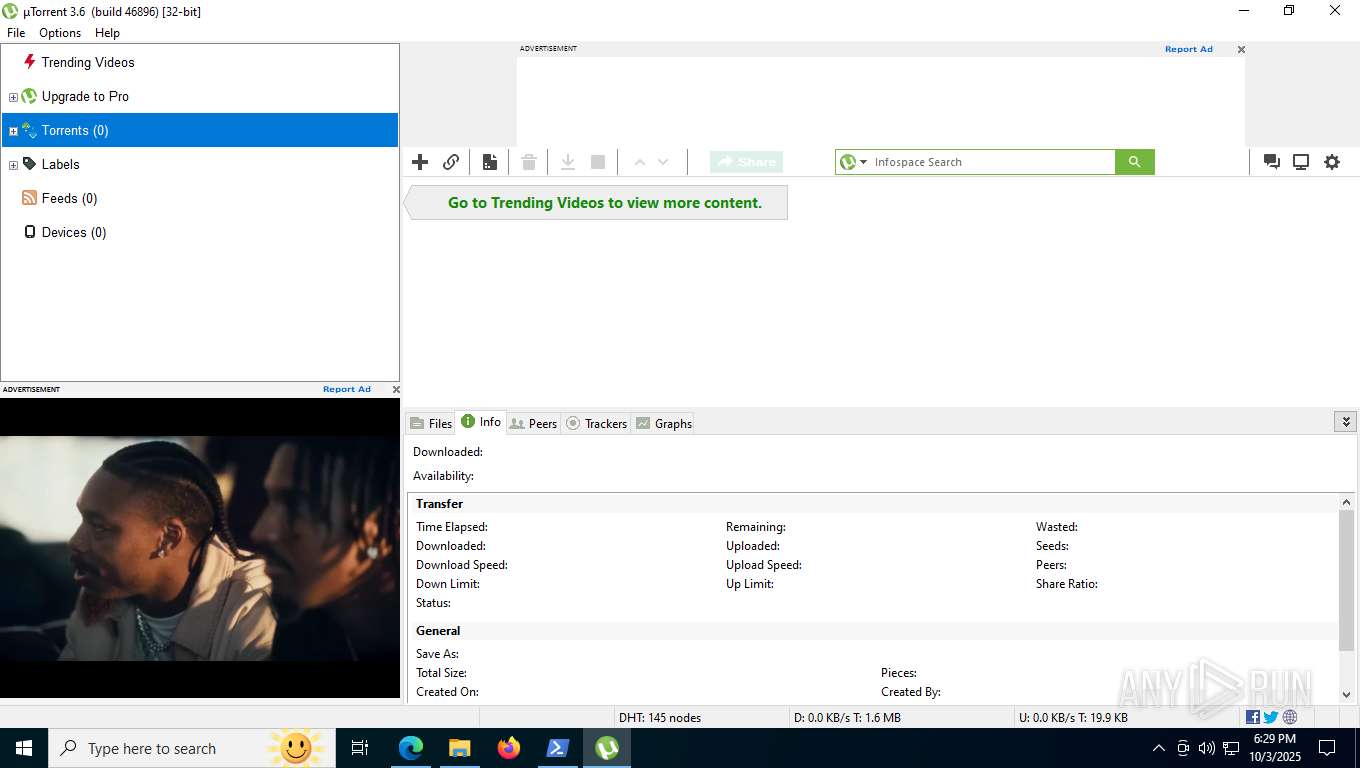This screenshot has width=1360, height=768.
Task: Click the Add Torrent plus icon
Action: (420, 162)
